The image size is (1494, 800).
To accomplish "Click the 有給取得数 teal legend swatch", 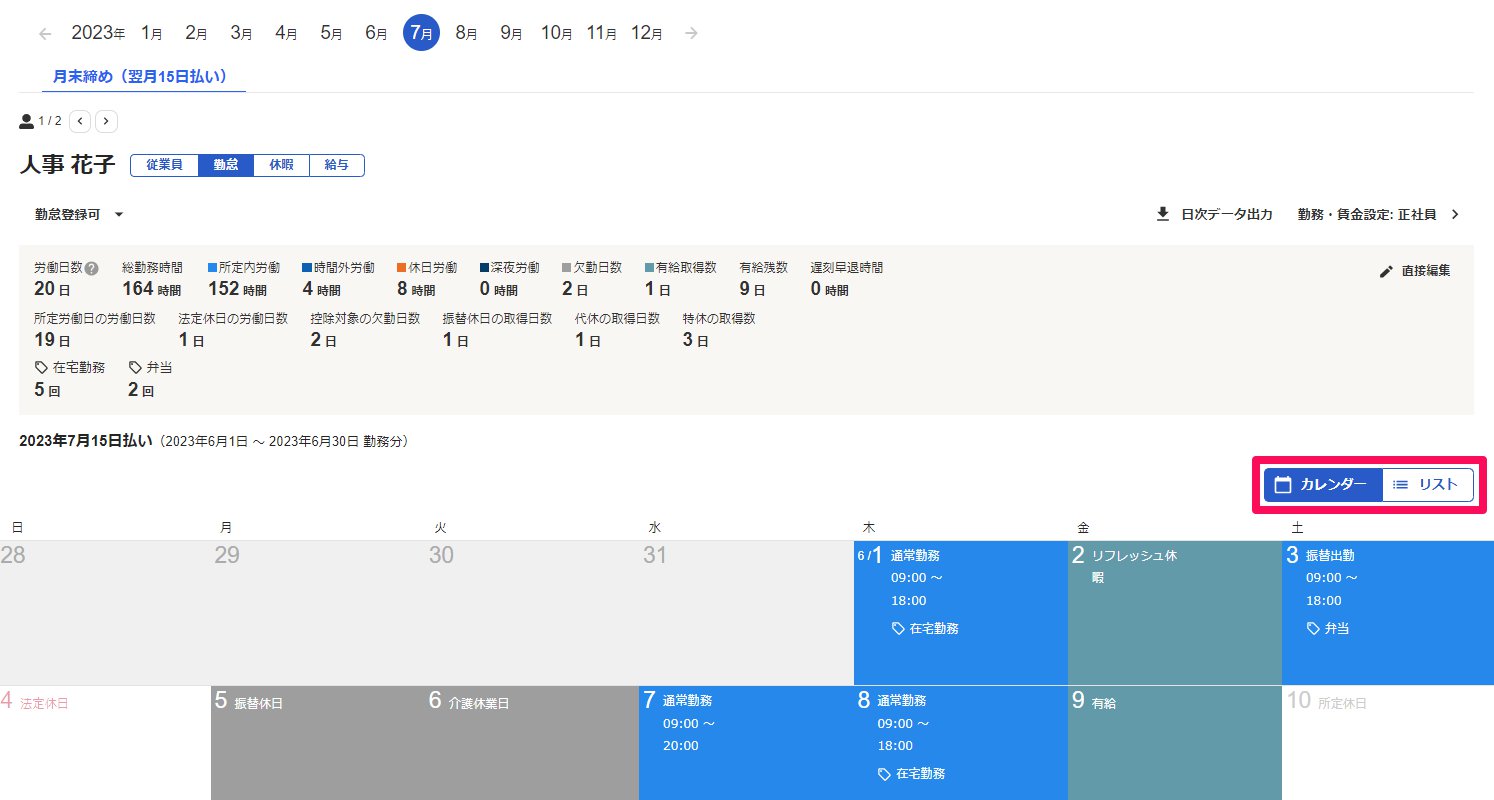I will pos(649,268).
